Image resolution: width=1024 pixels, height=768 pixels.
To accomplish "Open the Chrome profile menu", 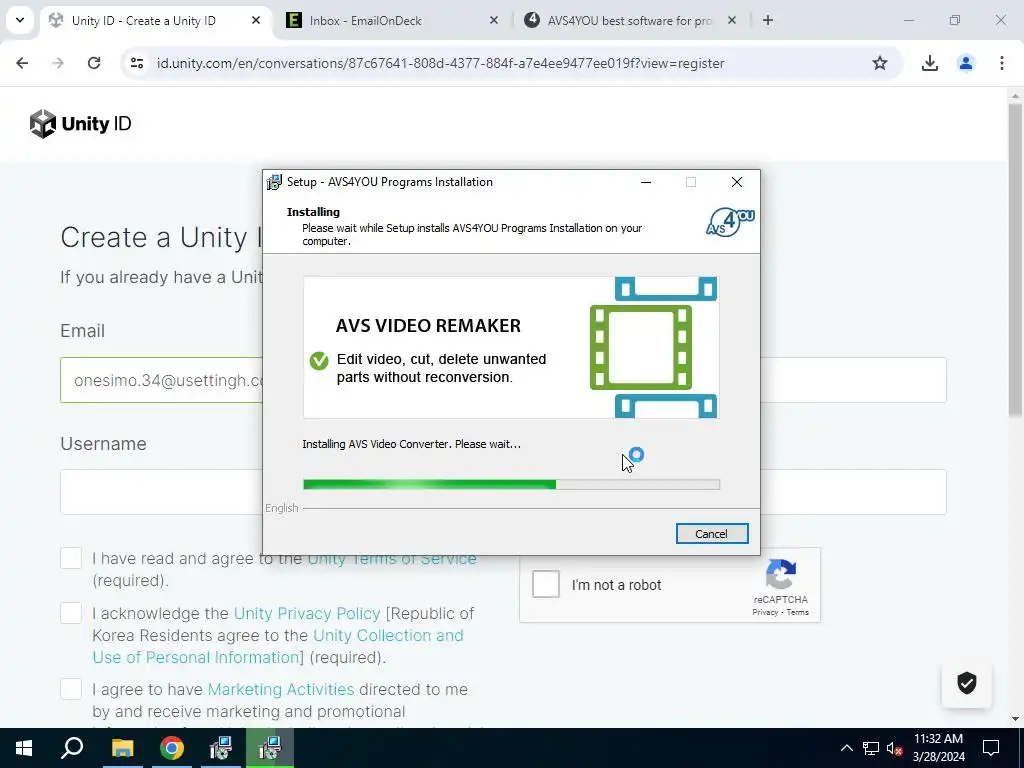I will pos(966,63).
